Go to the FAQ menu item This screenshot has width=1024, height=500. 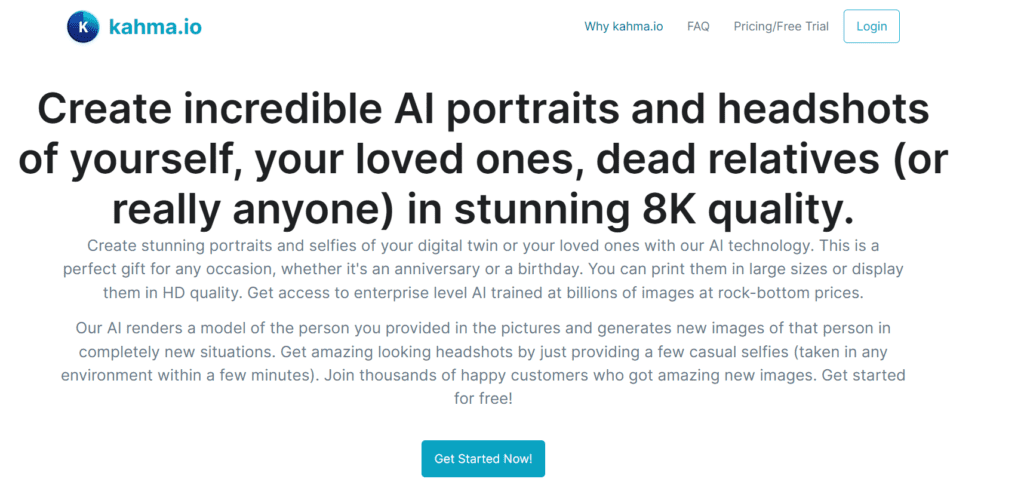coord(698,26)
